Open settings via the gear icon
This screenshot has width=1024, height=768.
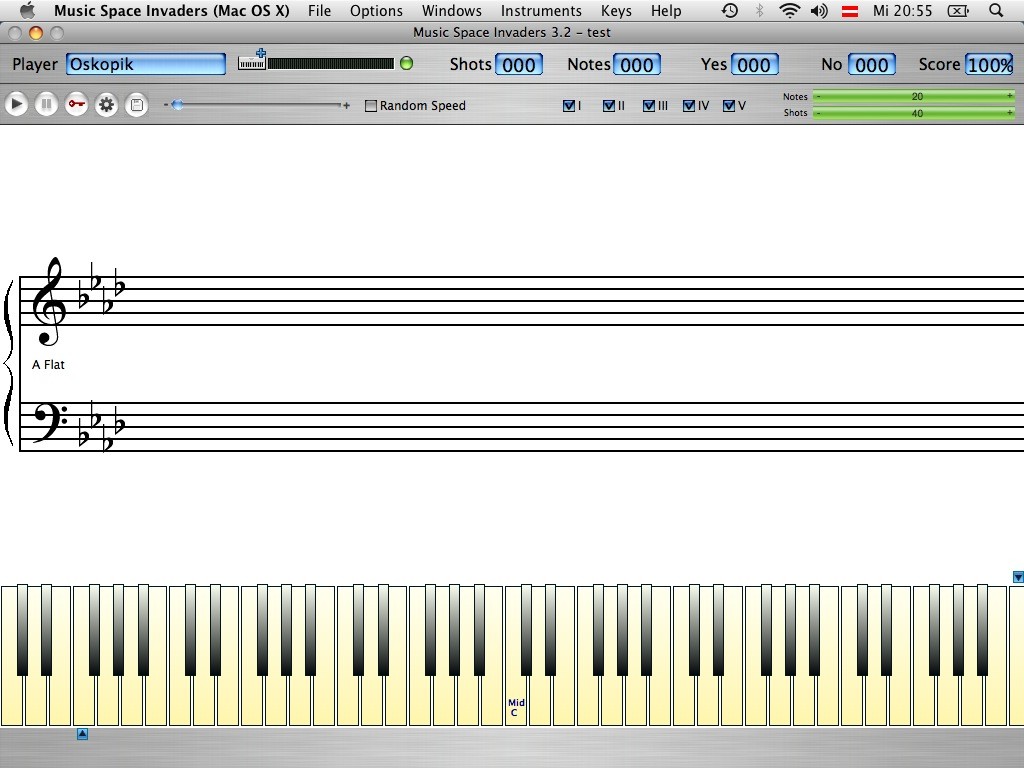(106, 104)
